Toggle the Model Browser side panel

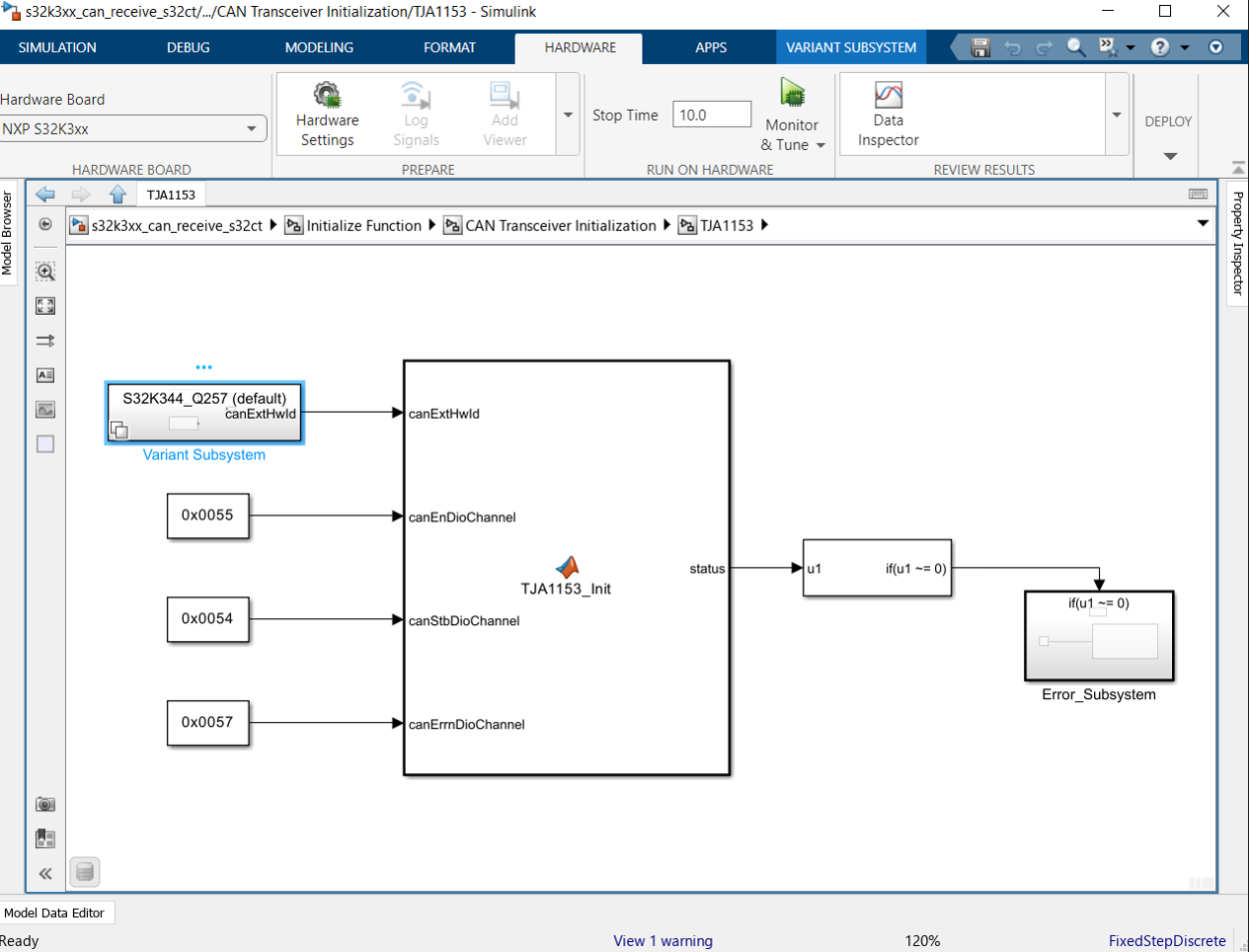tap(8, 234)
